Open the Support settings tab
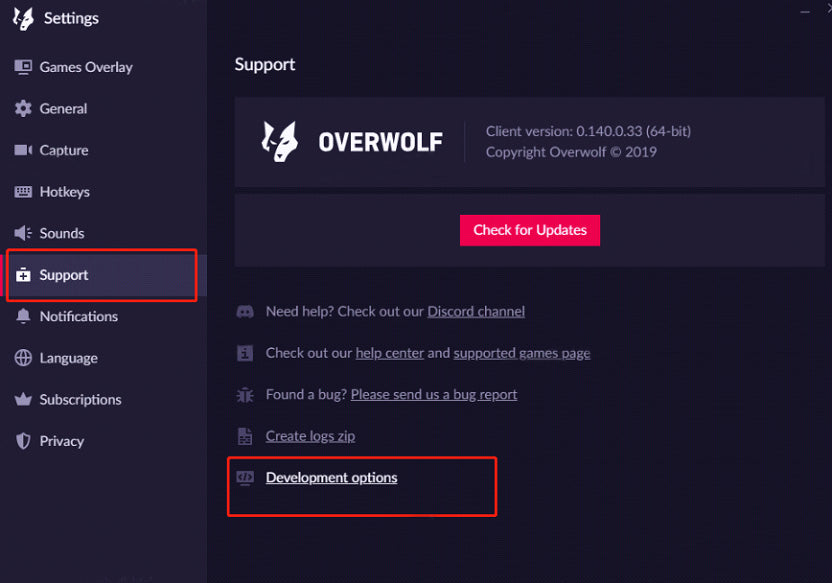This screenshot has height=583, width=832. tap(64, 275)
